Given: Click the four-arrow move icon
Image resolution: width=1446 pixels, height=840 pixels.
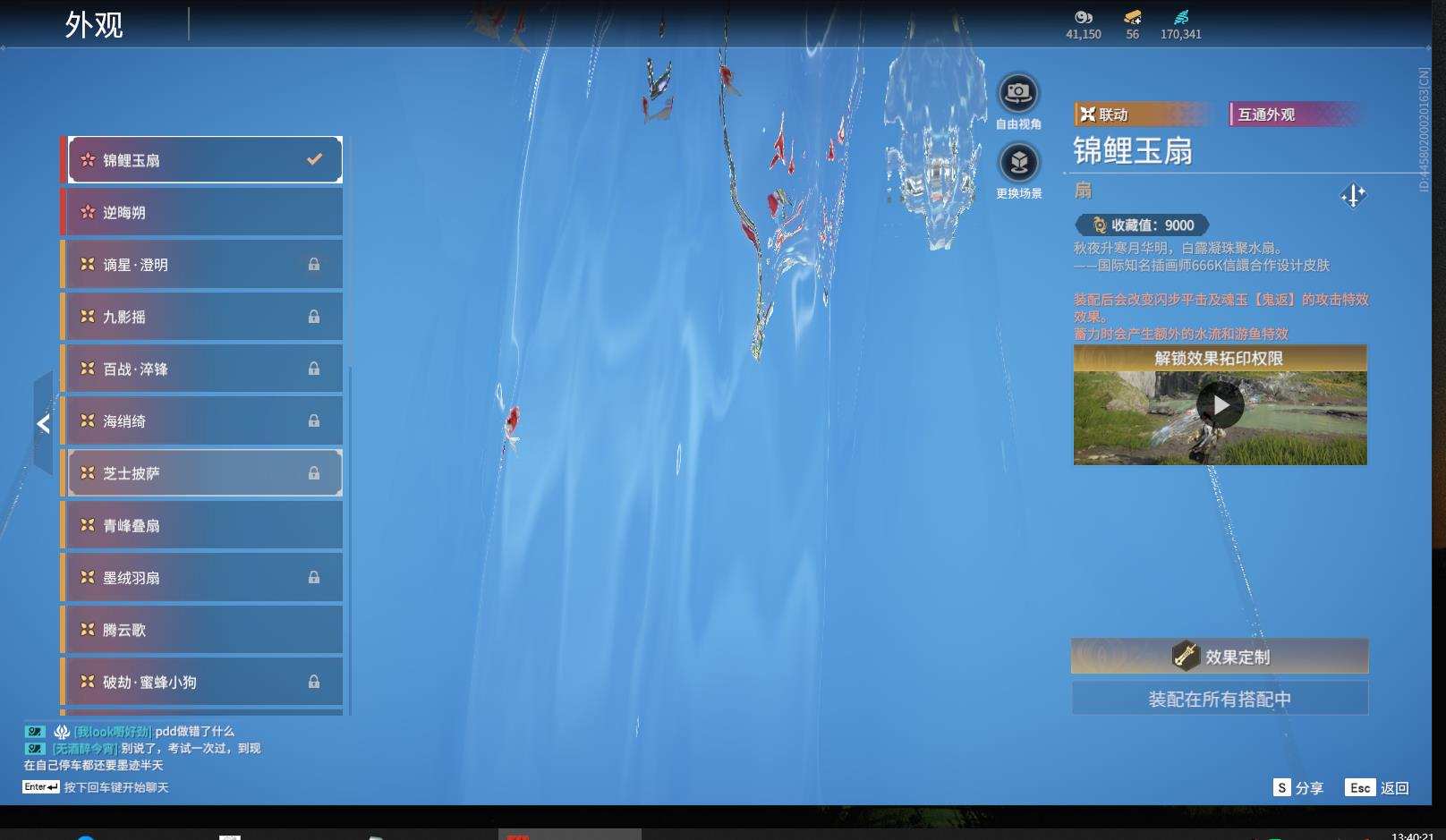Looking at the screenshot, I should (x=1353, y=196).
